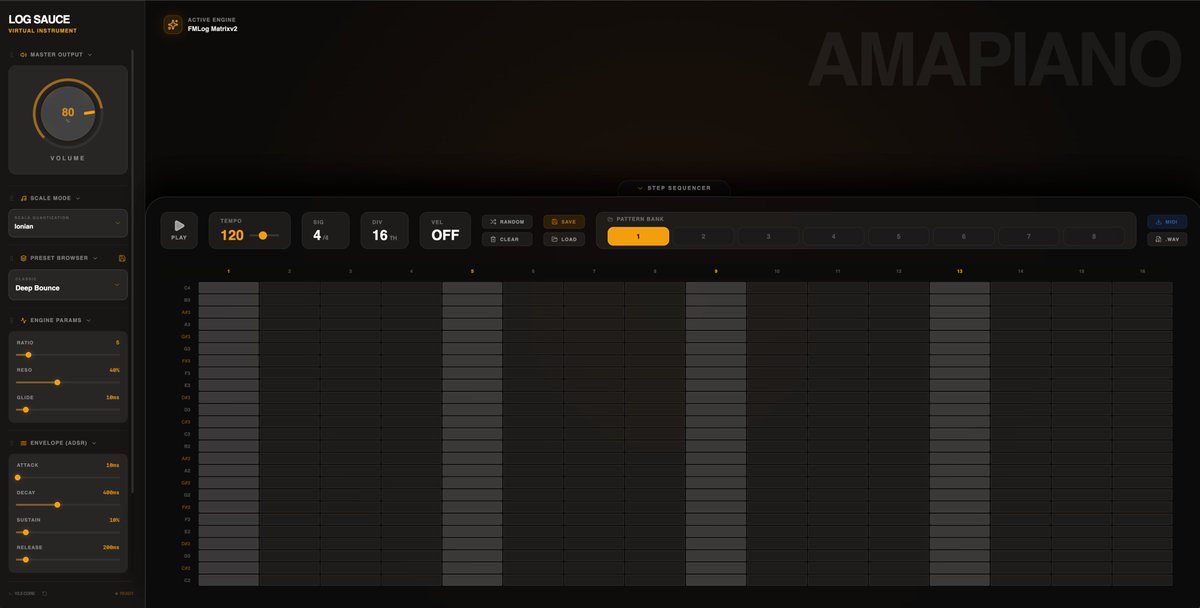Grab the Envelope section drag handle

pyautogui.click(x=12, y=442)
